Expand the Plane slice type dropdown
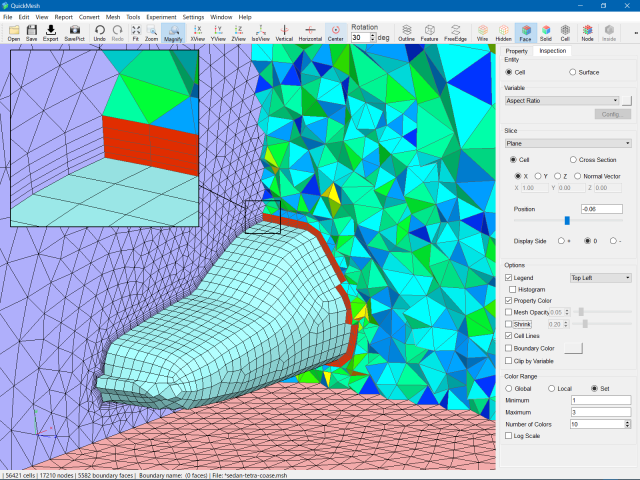This screenshot has width=640, height=480. point(567,144)
